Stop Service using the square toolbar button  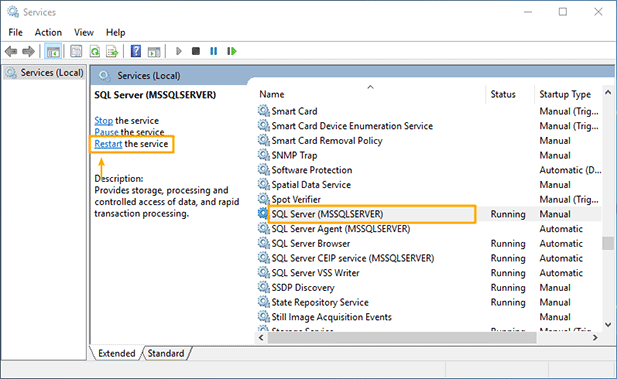196,51
